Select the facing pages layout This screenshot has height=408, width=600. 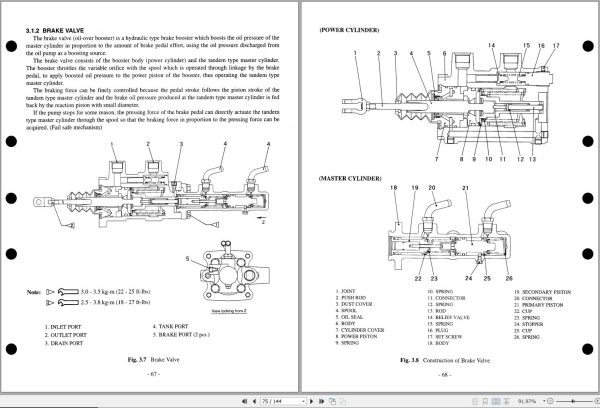coord(496,401)
